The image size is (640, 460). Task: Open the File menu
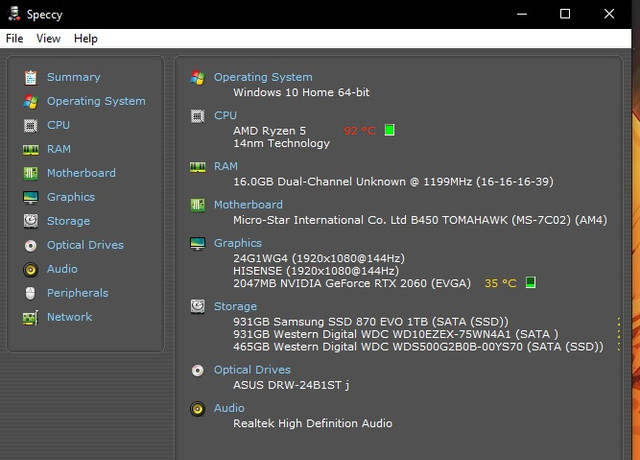[x=15, y=38]
